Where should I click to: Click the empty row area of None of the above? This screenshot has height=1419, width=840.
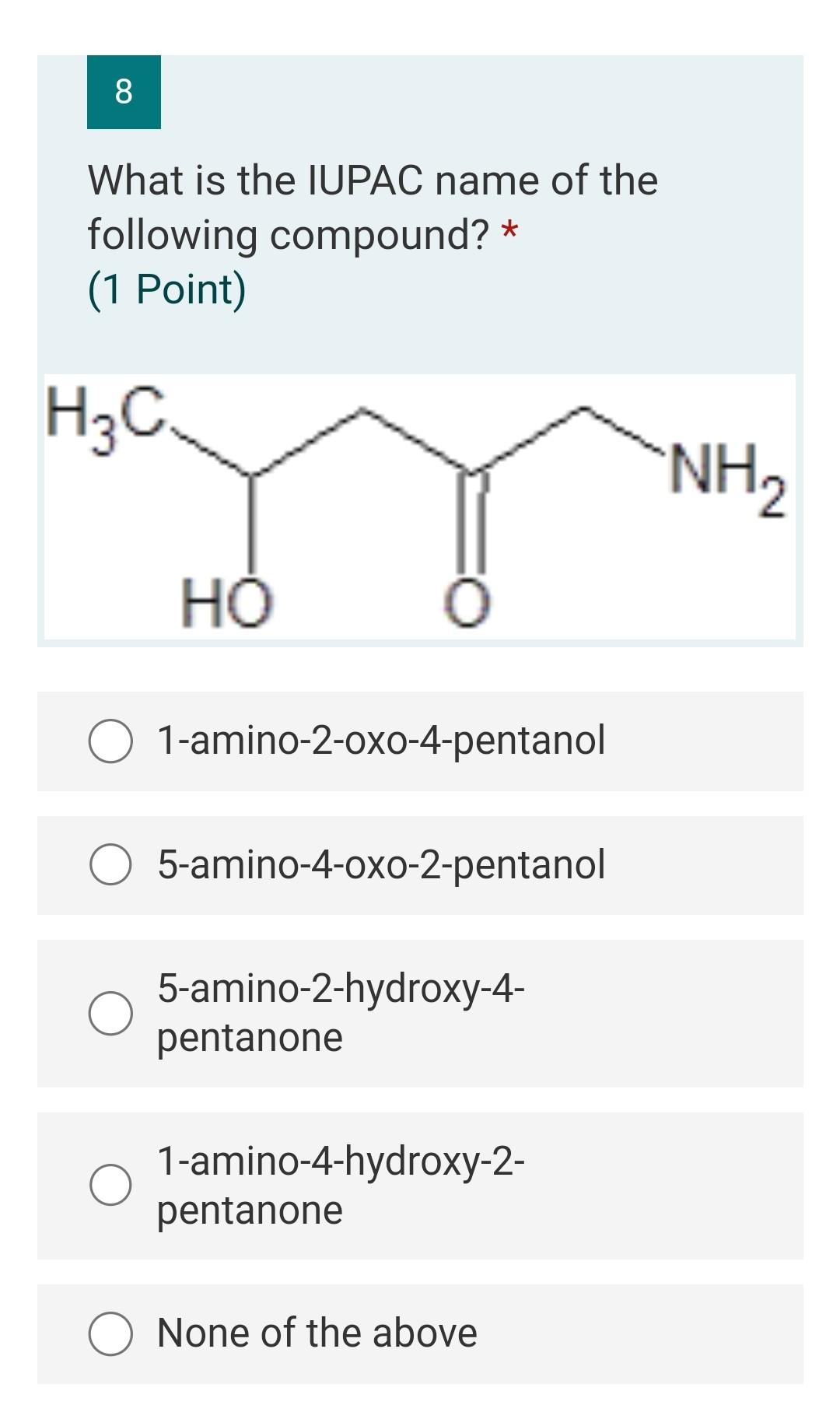point(638,1333)
